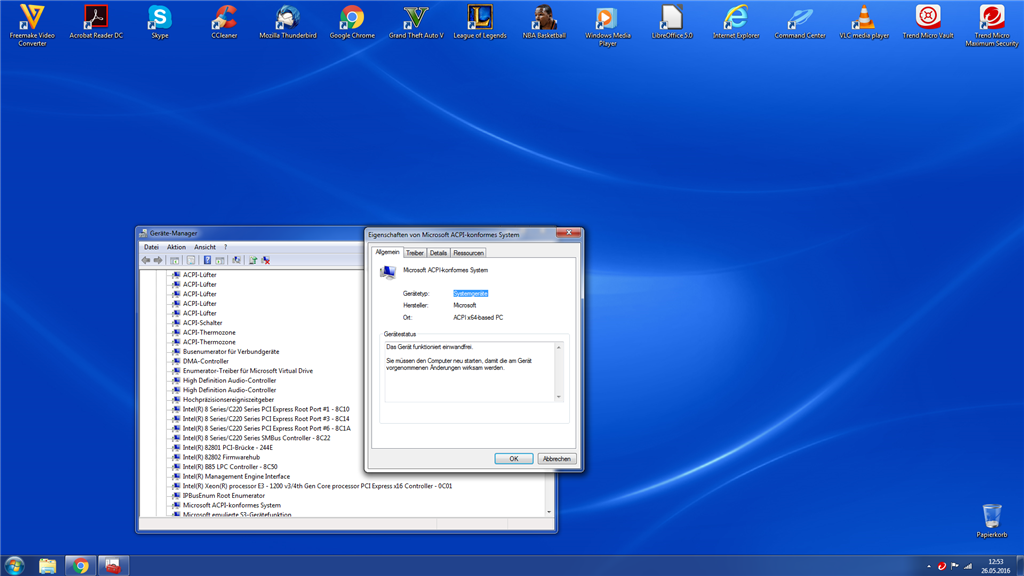
Task: Select the VLC media player icon
Action: [864, 22]
